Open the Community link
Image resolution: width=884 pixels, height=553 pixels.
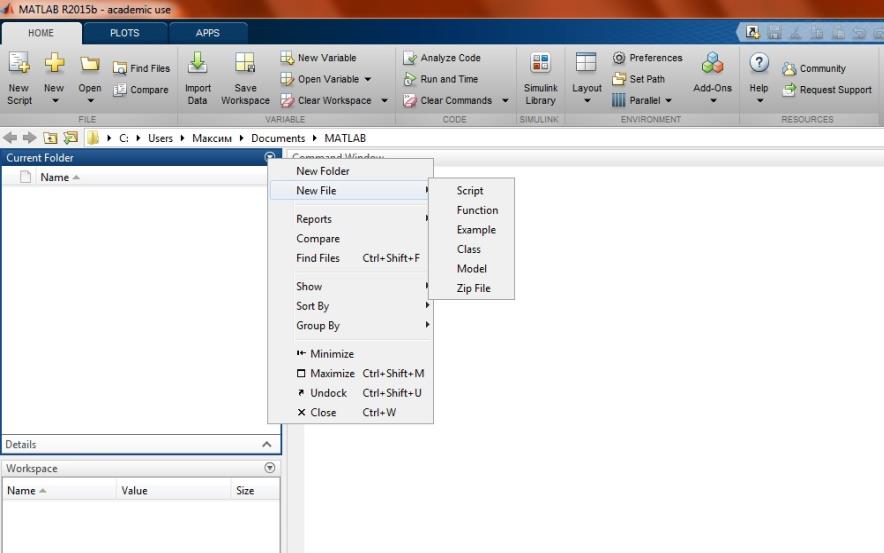click(x=814, y=68)
